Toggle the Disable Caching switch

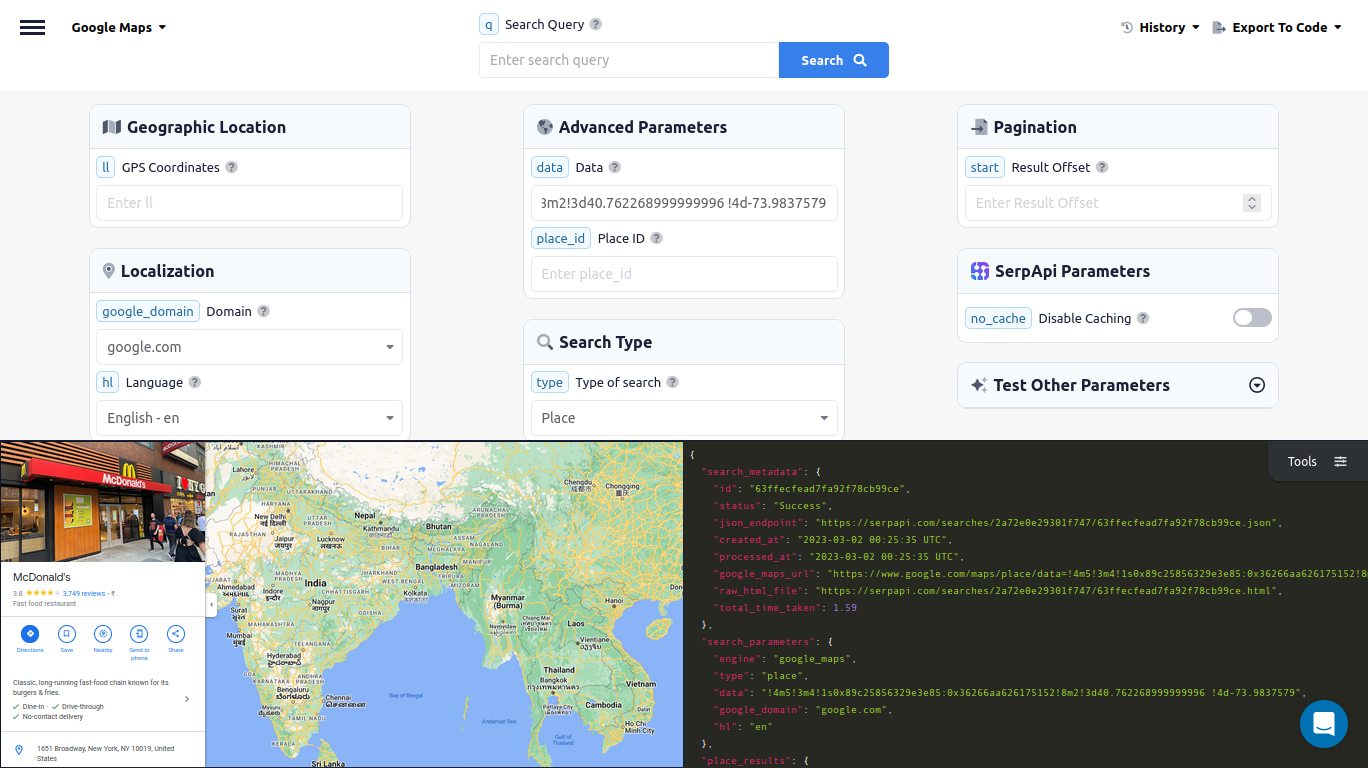pyautogui.click(x=1252, y=318)
